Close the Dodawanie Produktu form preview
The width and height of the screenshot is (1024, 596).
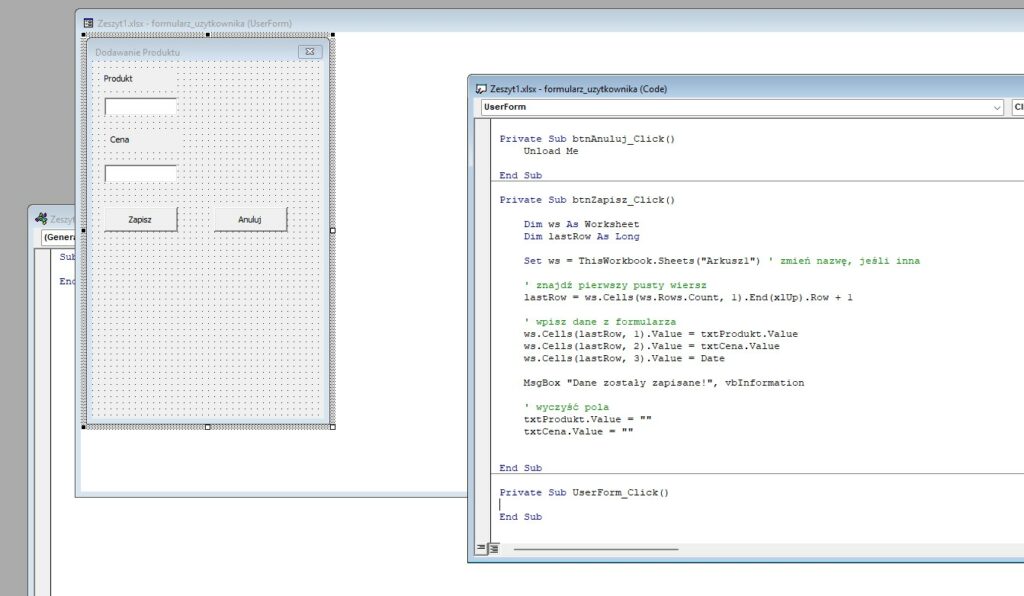tap(310, 52)
